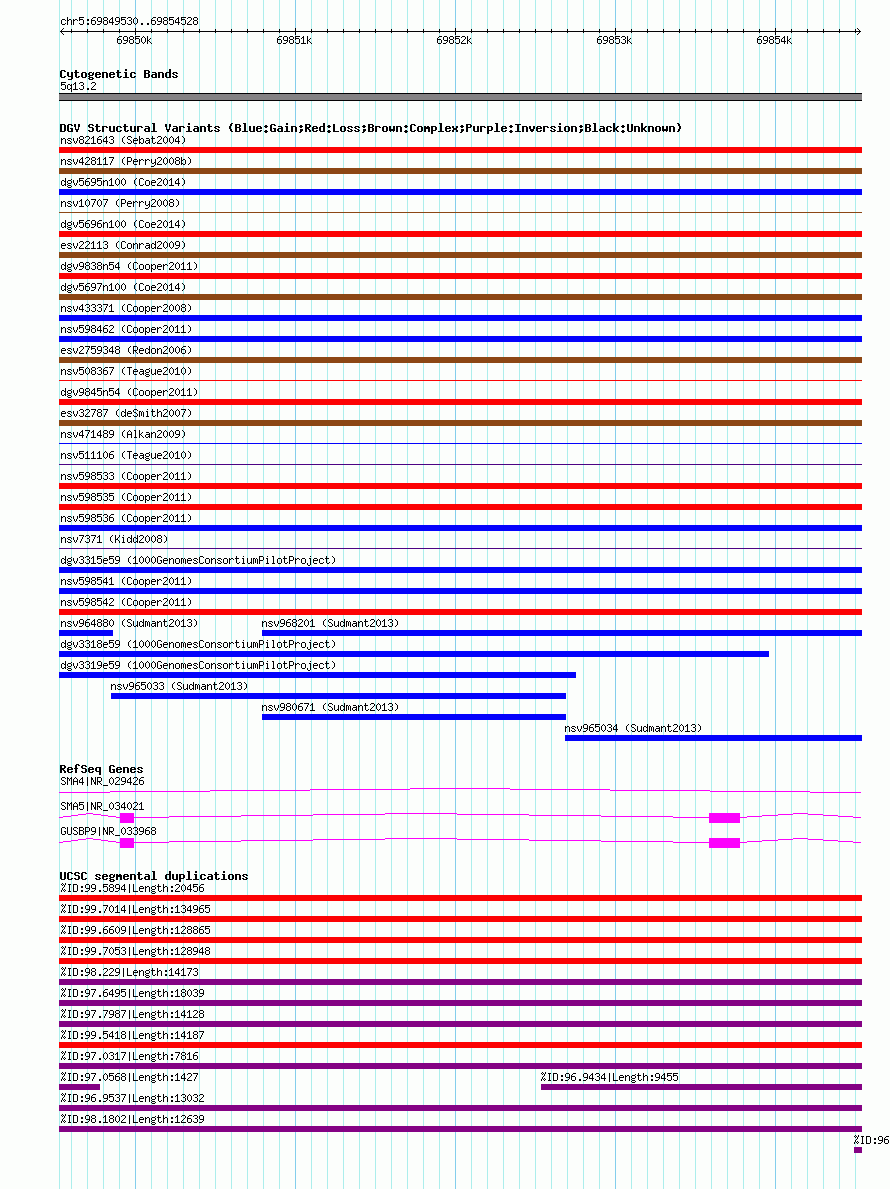Select duplication %ID:99.5894|Length:20456

pyautogui.click(x=132, y=889)
